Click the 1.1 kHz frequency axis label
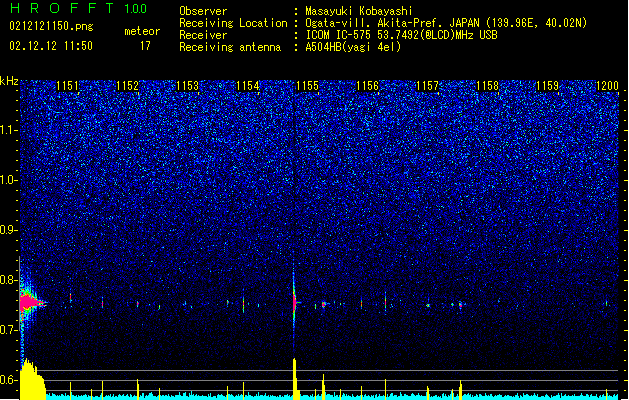Viewport: 629px width, 400px height. (8, 131)
